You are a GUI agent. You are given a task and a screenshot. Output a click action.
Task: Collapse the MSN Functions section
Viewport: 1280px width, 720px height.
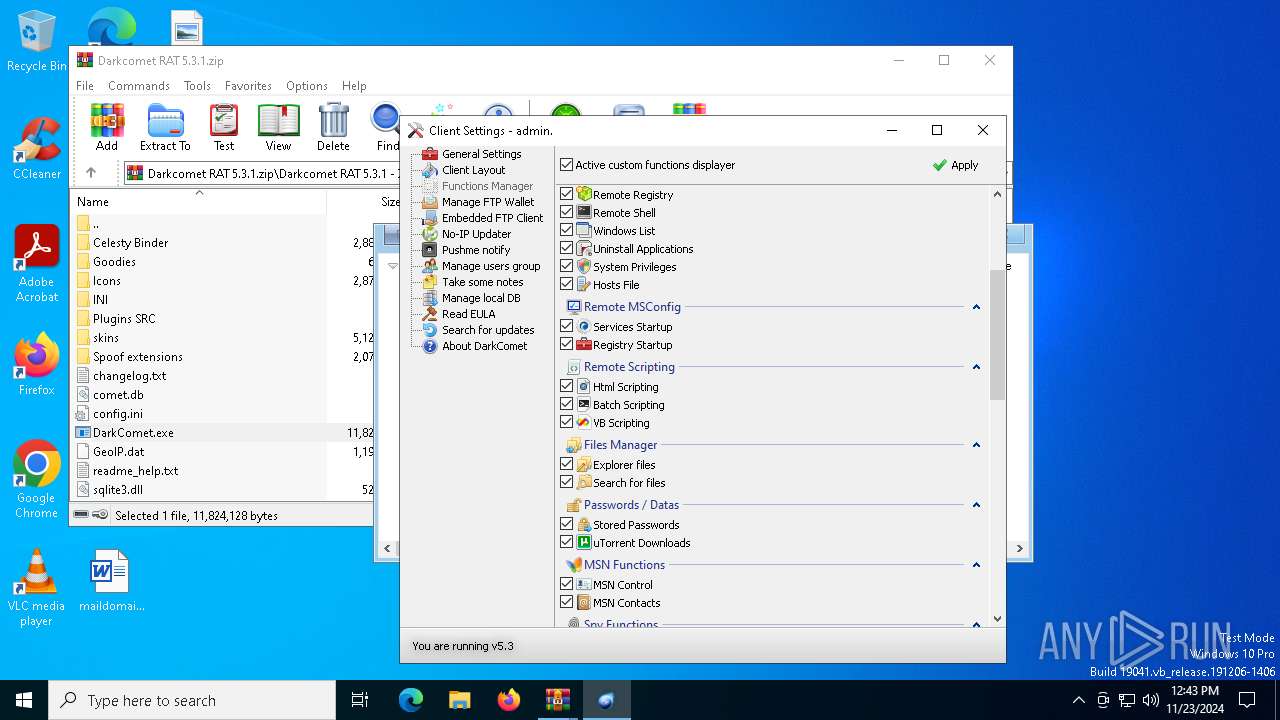click(x=976, y=565)
